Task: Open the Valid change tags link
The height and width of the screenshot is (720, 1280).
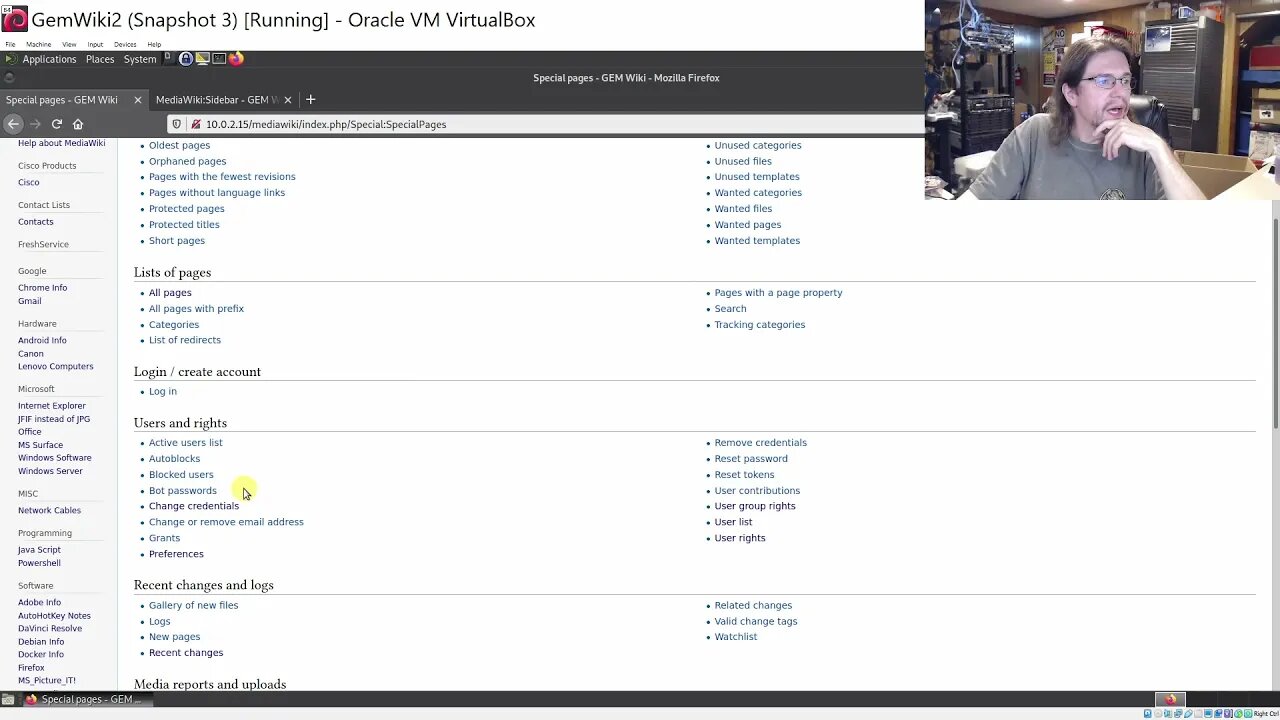Action: point(756,621)
